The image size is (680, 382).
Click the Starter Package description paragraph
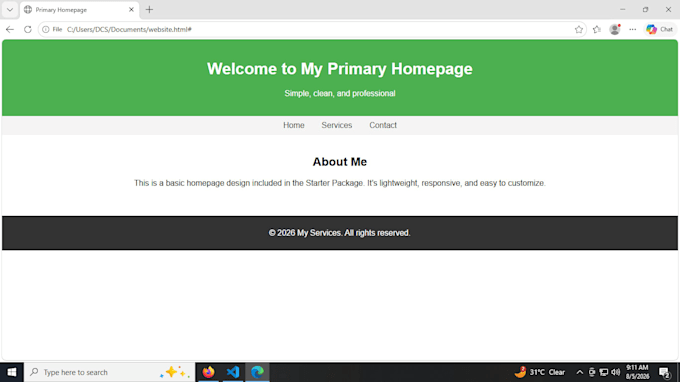(340, 183)
